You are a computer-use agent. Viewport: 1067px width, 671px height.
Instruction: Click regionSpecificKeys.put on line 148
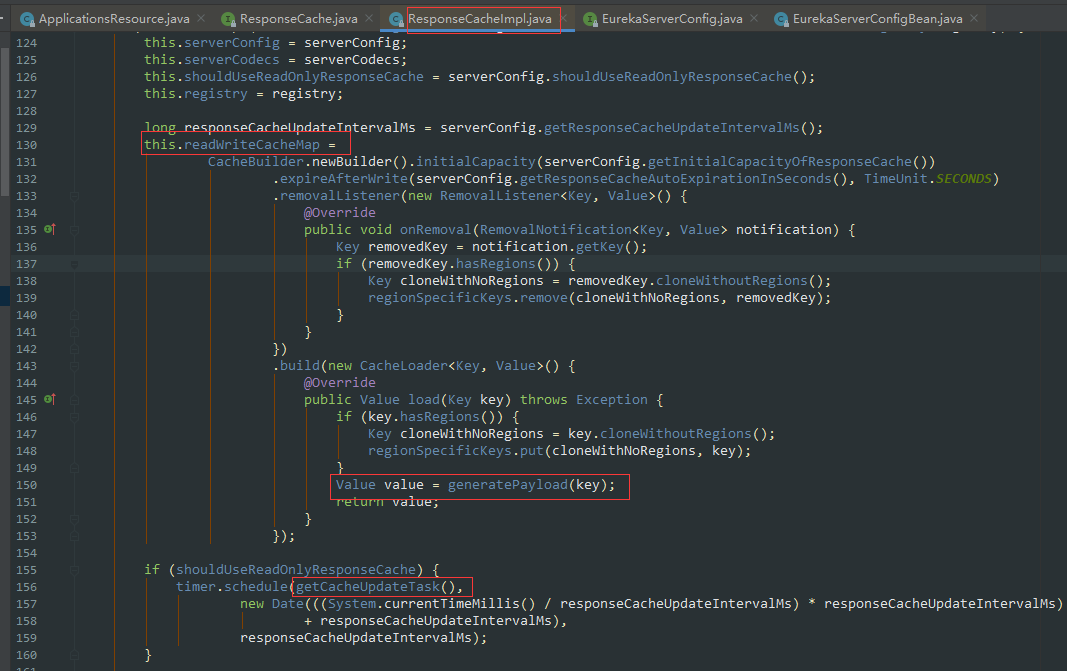[456, 451]
